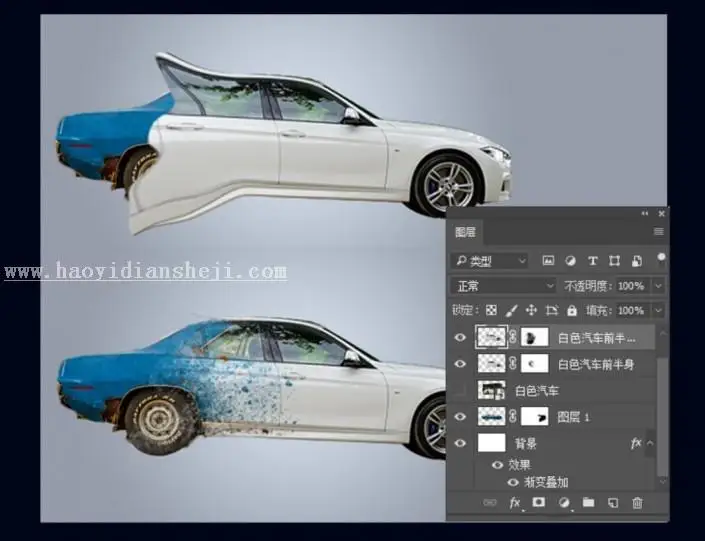Viewport: 705px width, 541px height.
Task: Hide the top selected 白色汽车前半… layer
Action: 460,337
